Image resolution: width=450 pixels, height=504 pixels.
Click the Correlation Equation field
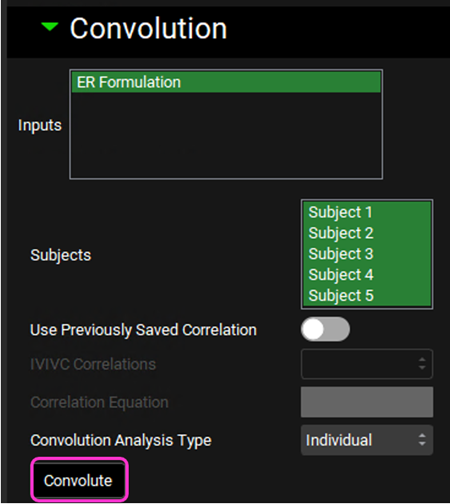367,402
